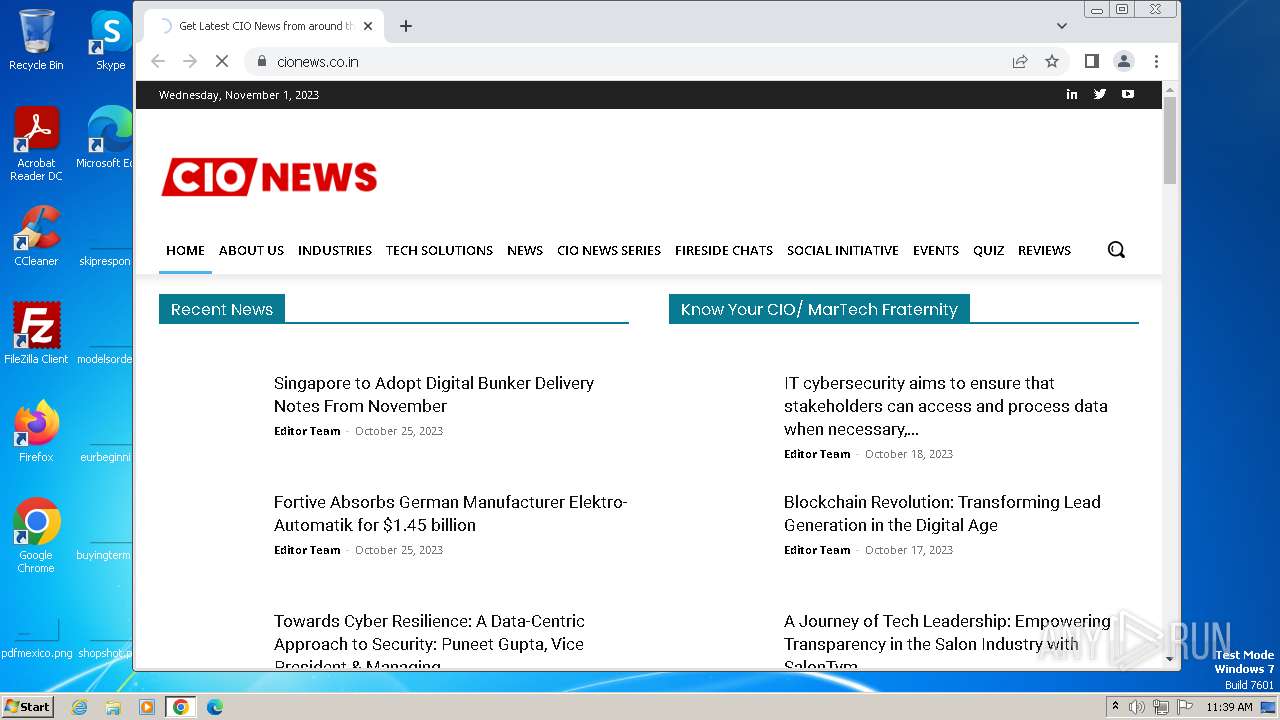Open the LinkedIn icon in top bar
The height and width of the screenshot is (720, 1280).
[1072, 94]
